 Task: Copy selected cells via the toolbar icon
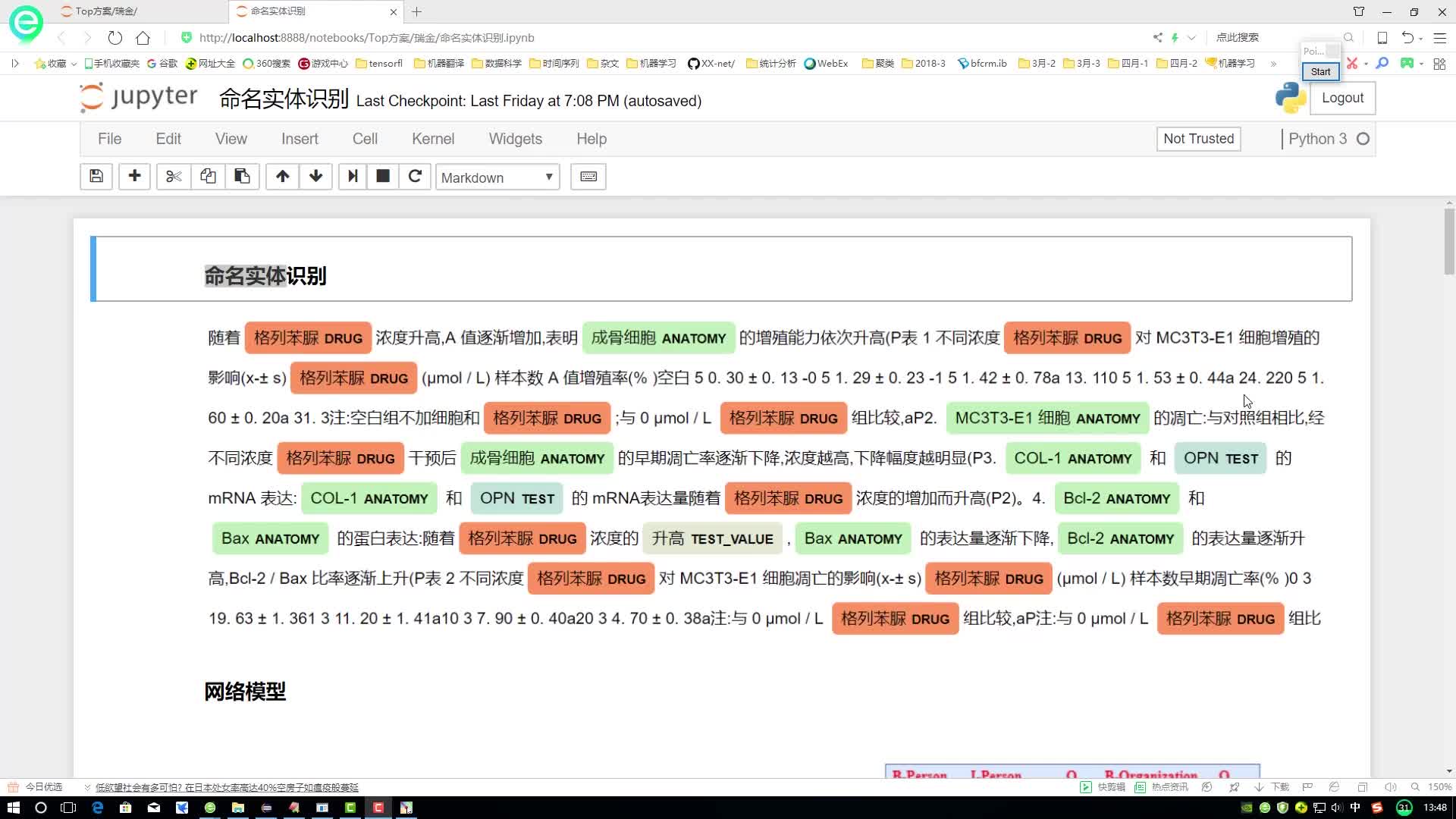pyautogui.click(x=208, y=177)
